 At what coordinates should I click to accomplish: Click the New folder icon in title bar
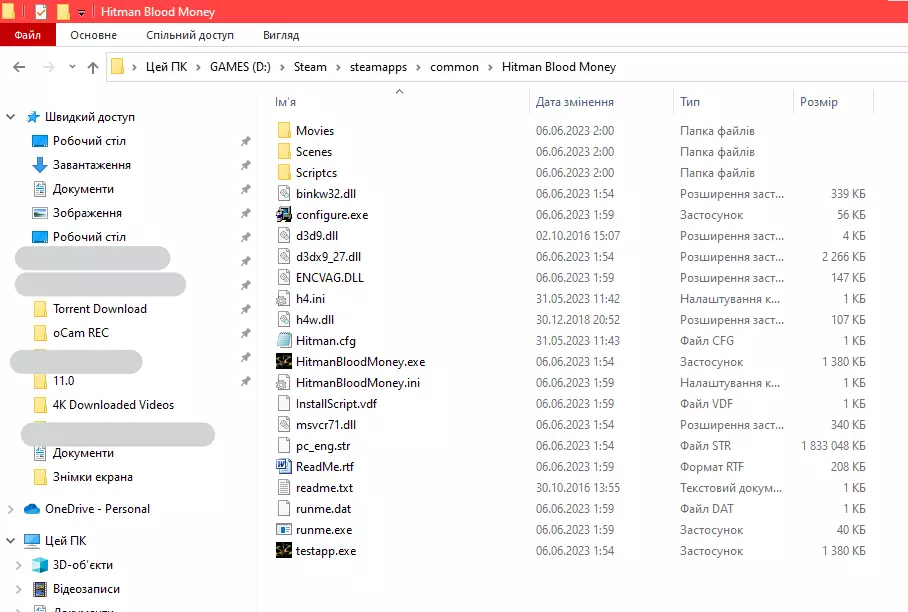(x=63, y=12)
